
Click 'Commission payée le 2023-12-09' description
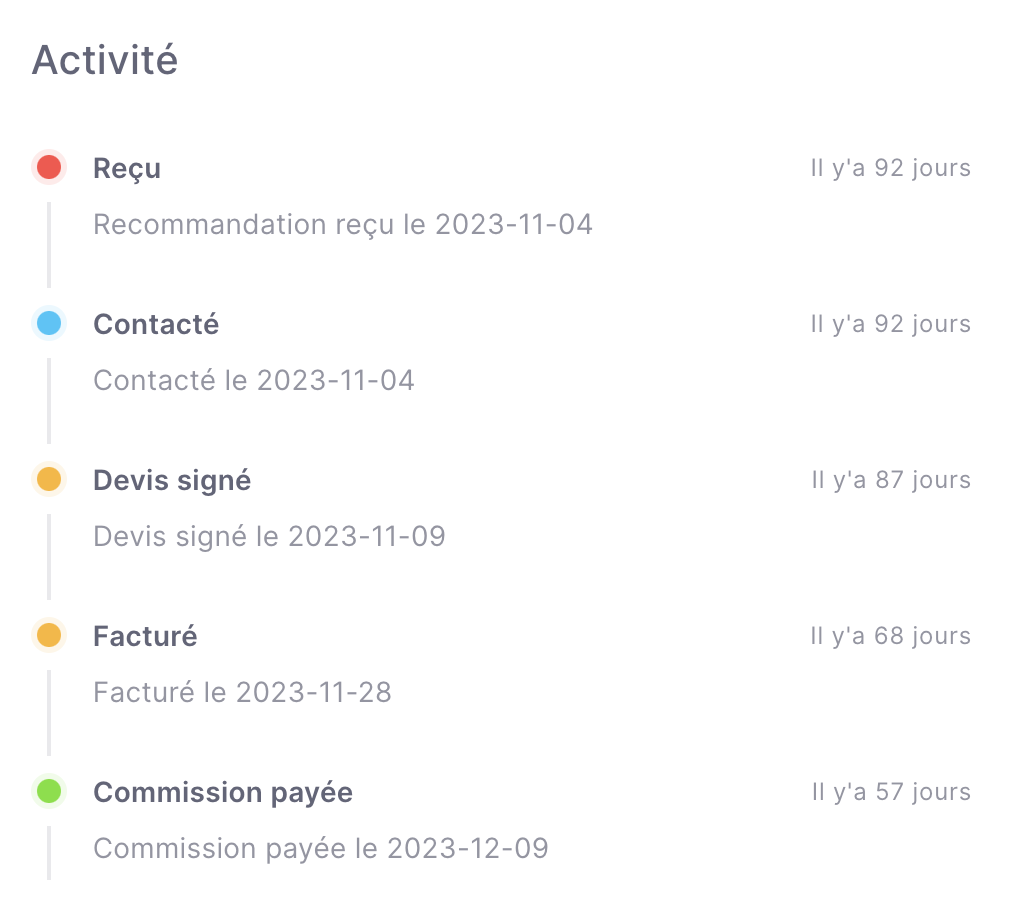pyautogui.click(x=321, y=849)
